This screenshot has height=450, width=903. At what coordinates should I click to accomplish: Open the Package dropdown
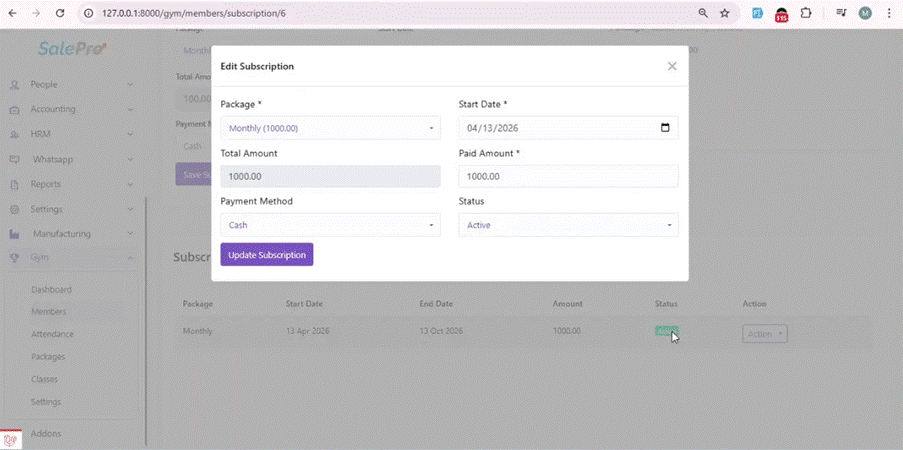click(330, 128)
